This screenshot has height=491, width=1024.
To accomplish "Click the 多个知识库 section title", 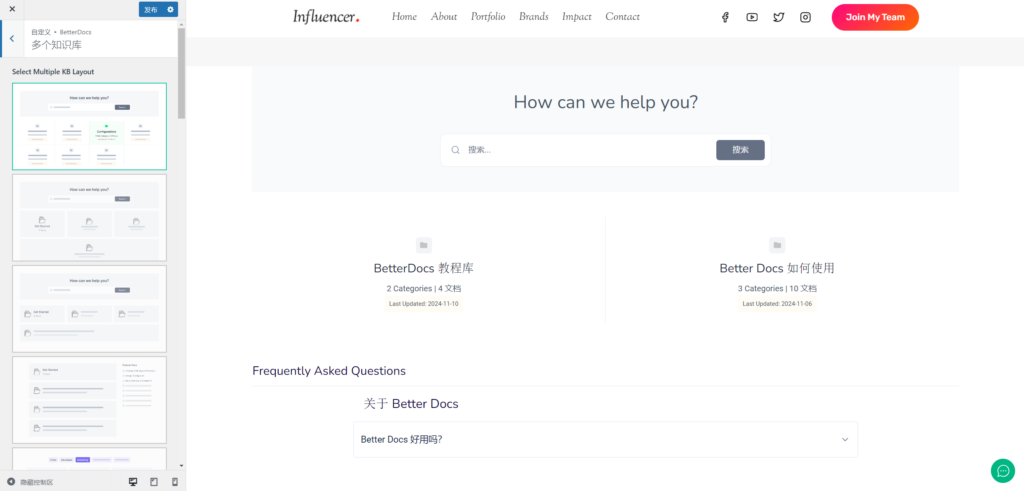I will 56,45.
